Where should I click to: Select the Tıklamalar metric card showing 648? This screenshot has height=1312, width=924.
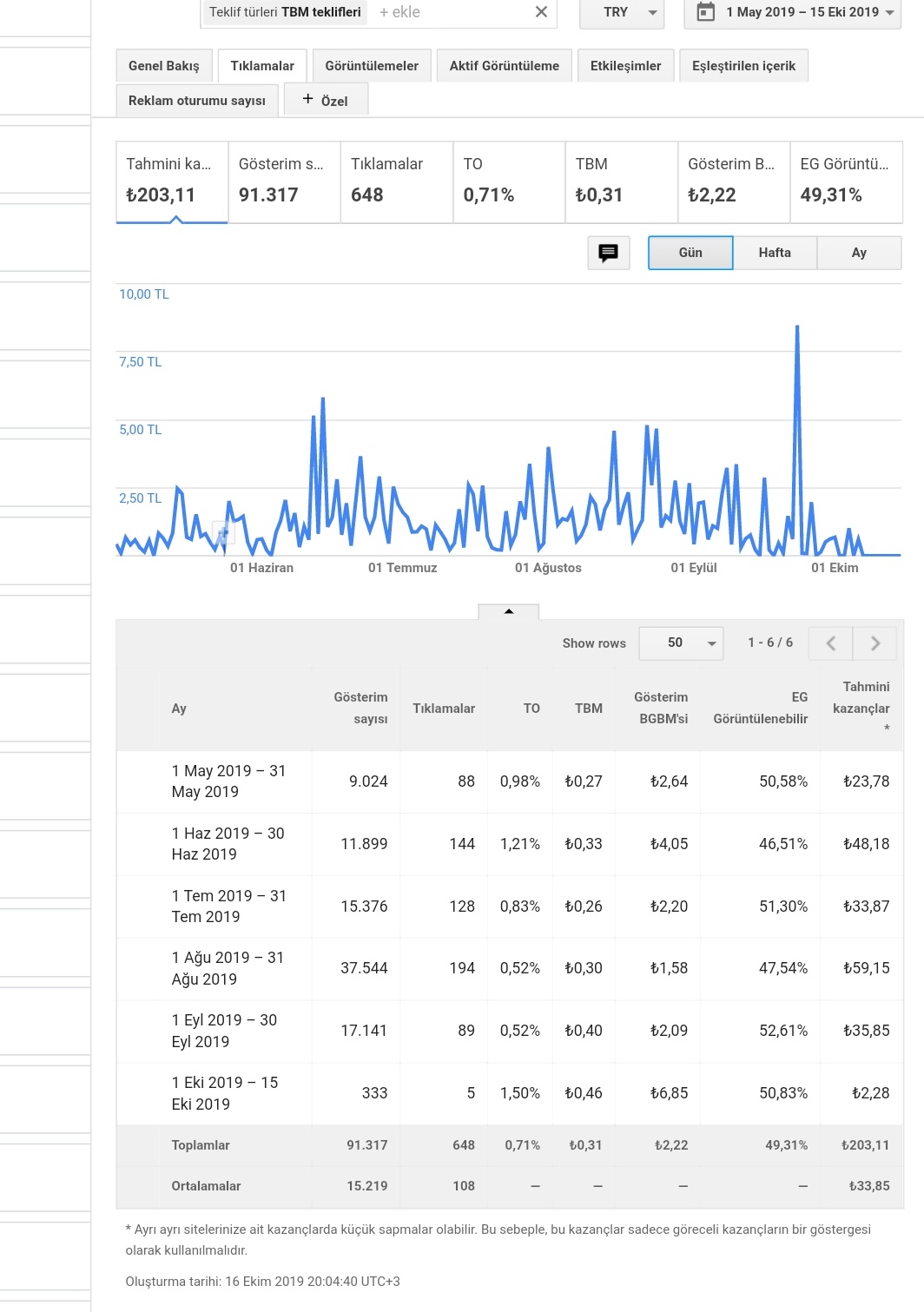pos(396,182)
